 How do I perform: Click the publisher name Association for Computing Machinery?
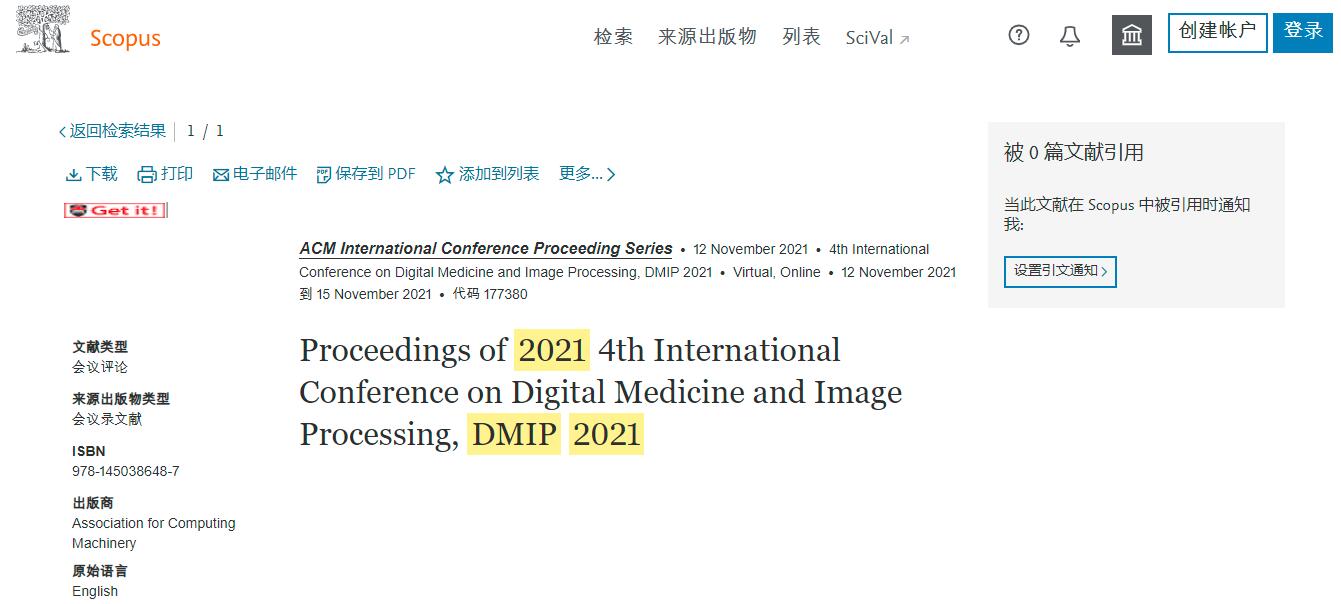pyautogui.click(x=154, y=533)
